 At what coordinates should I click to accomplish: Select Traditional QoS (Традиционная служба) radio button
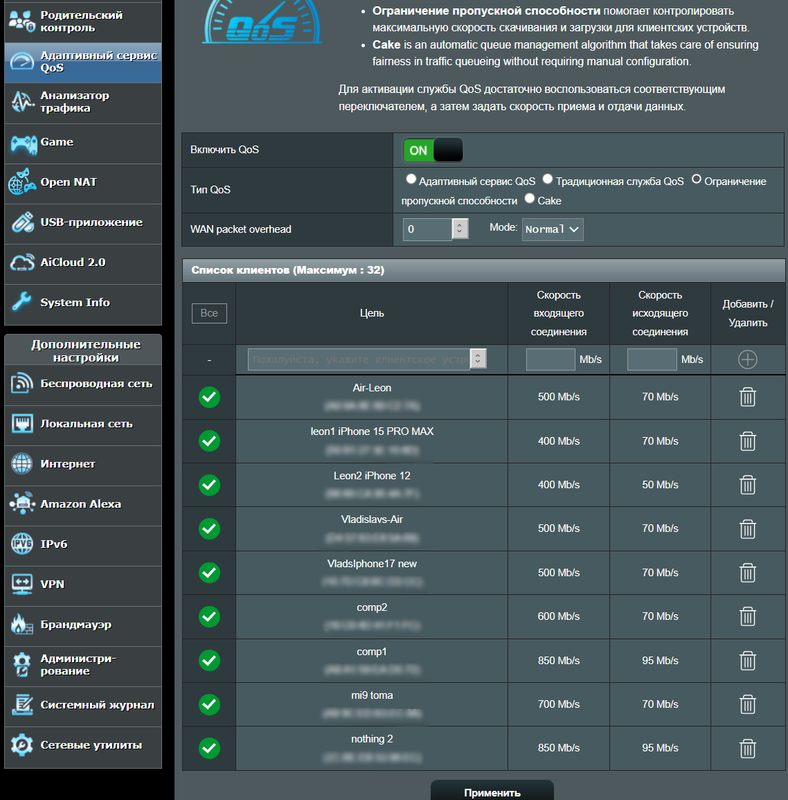[x=548, y=179]
